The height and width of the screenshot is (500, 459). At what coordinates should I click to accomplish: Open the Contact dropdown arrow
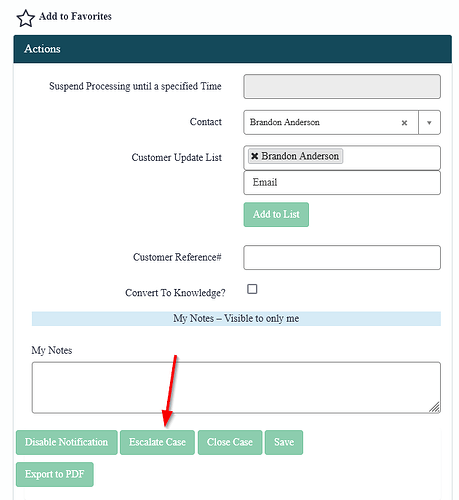point(429,123)
